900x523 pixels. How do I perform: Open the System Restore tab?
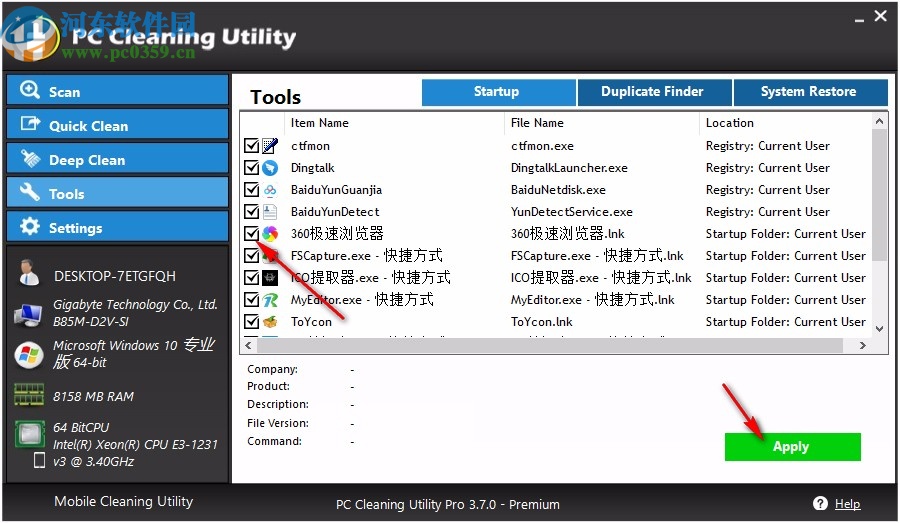click(810, 92)
